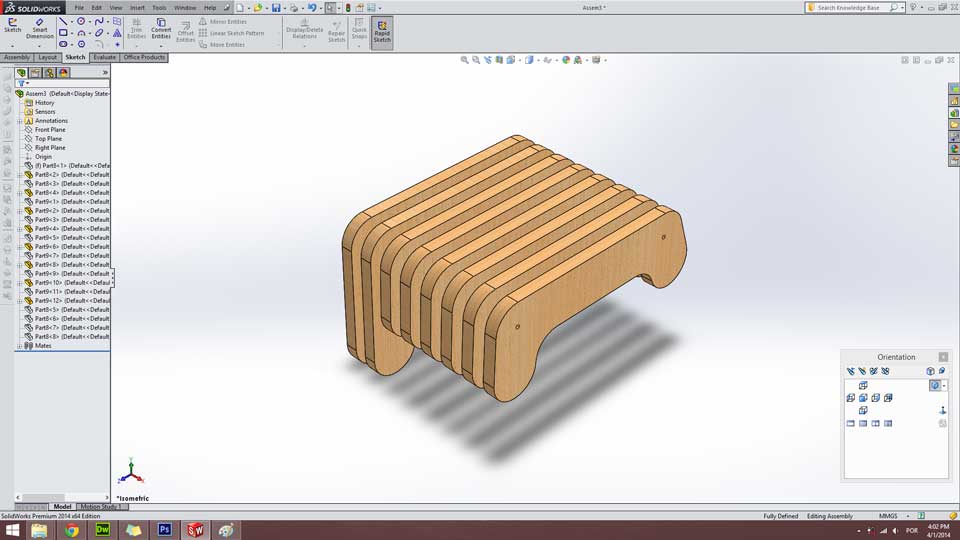The width and height of the screenshot is (960, 540).
Task: Click the Trim Entities tool
Action: (136, 28)
